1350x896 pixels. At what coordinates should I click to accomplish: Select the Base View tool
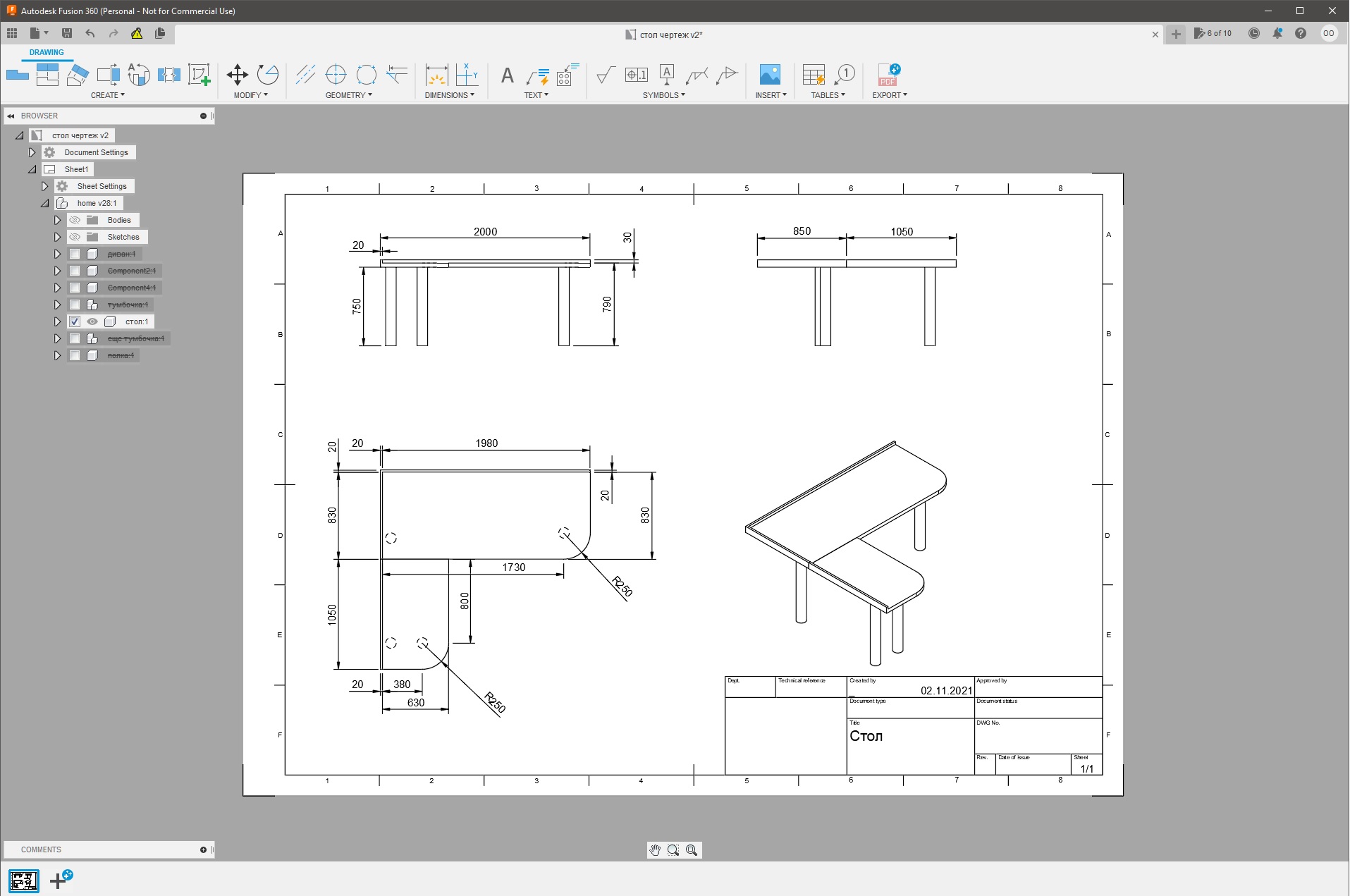click(x=18, y=75)
